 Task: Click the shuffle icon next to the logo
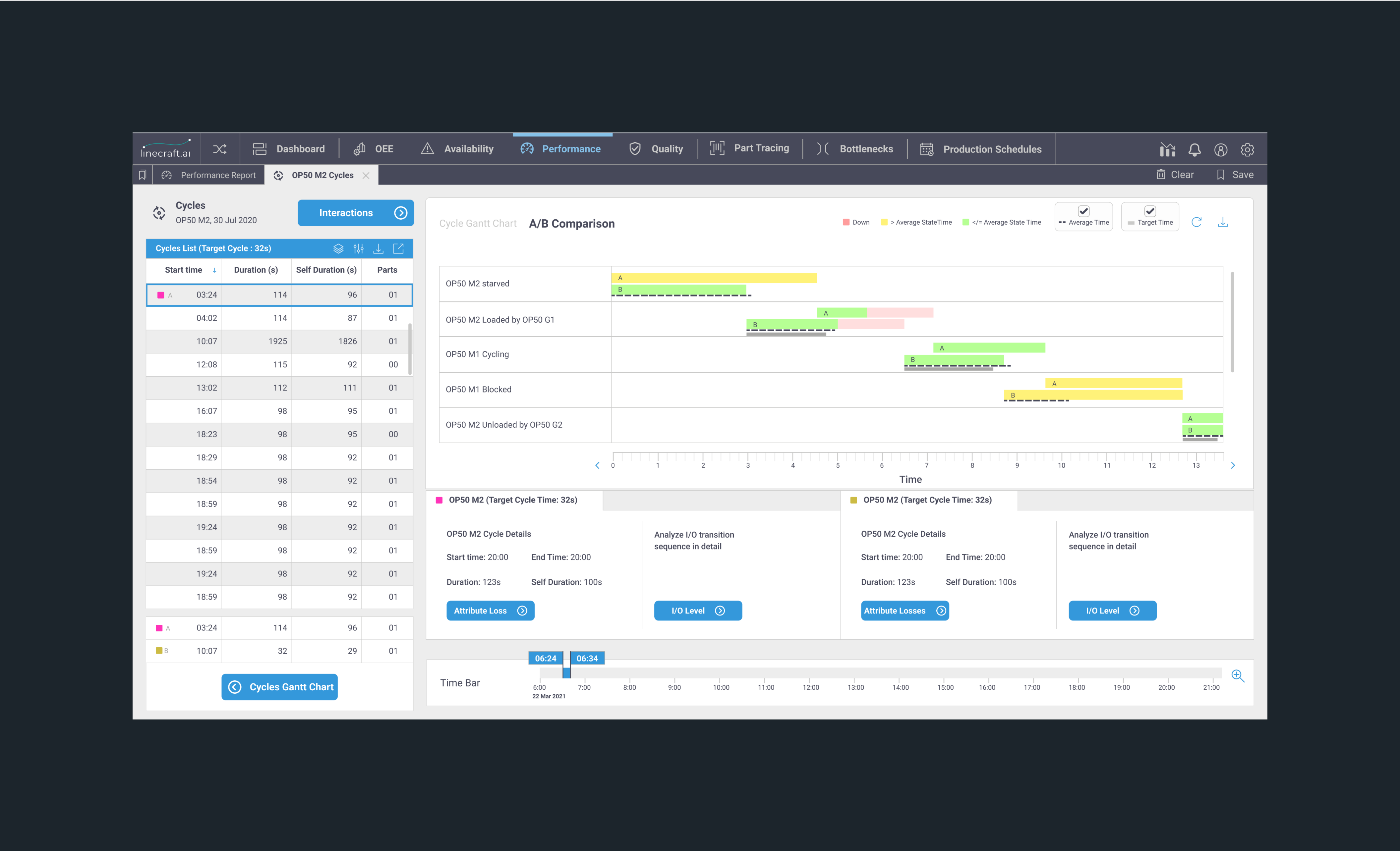[x=219, y=149]
